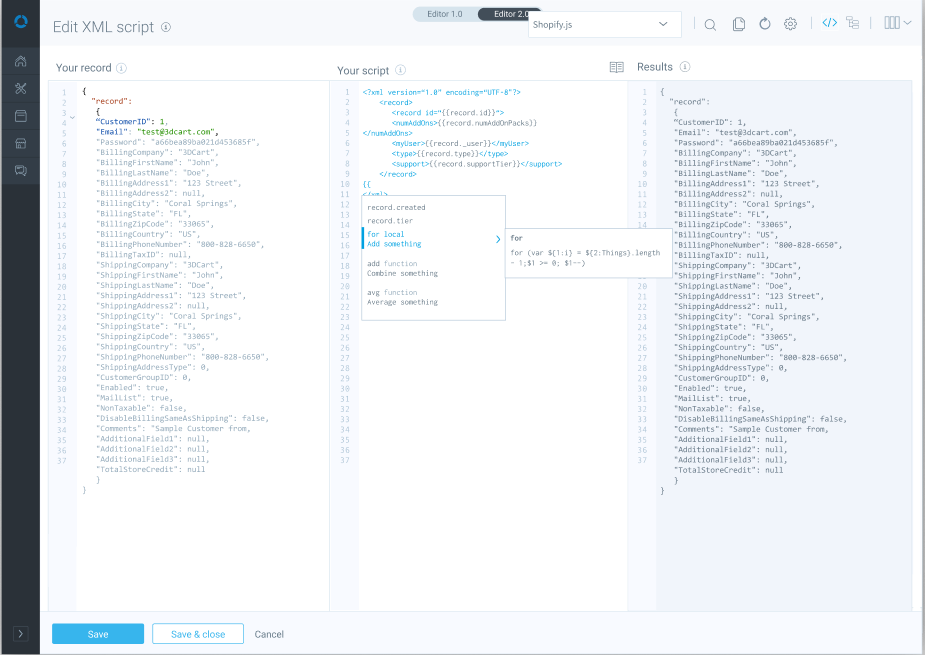The width and height of the screenshot is (925, 655).
Task: Open settings gear icon in toolbar
Action: pyautogui.click(x=790, y=24)
